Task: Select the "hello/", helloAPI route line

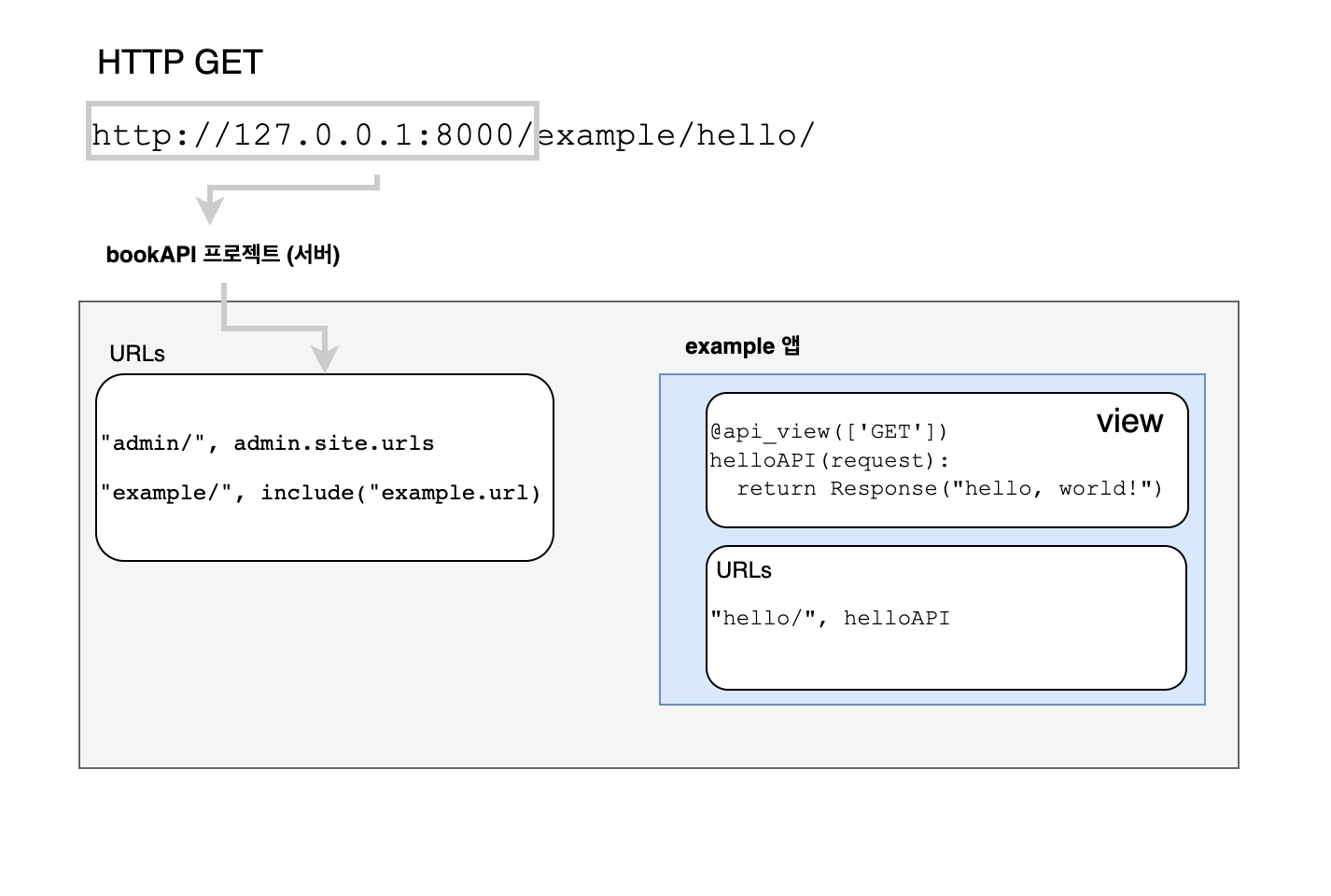Action: [831, 618]
